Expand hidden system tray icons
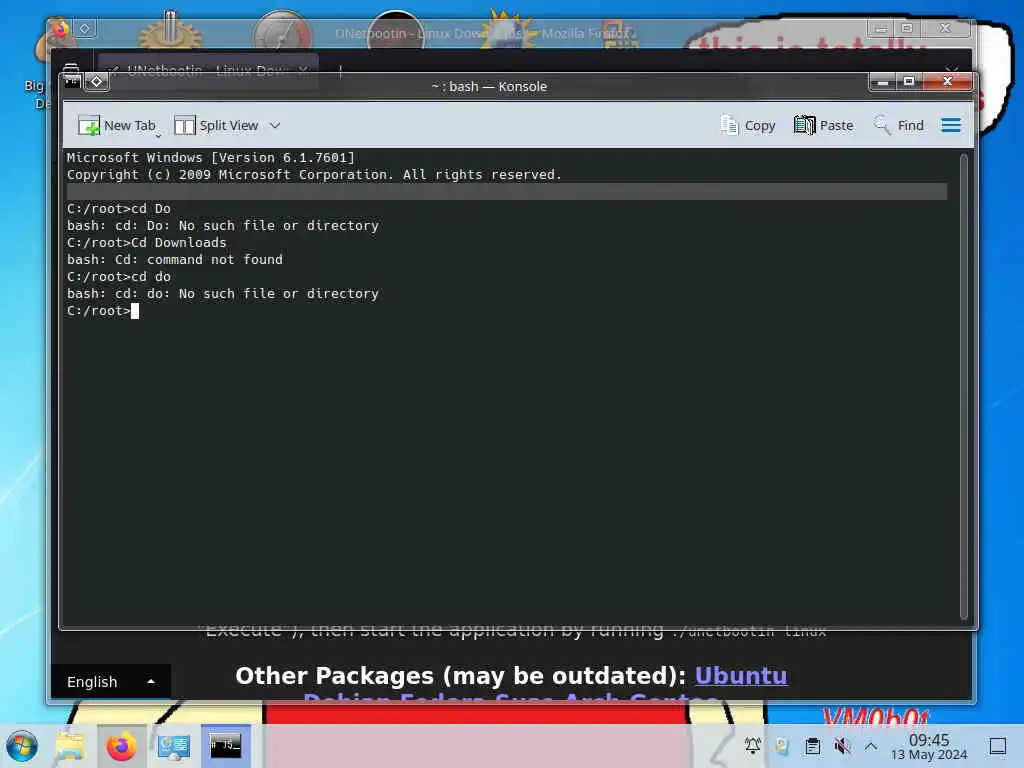Screen dimensions: 1024x768 point(871,746)
